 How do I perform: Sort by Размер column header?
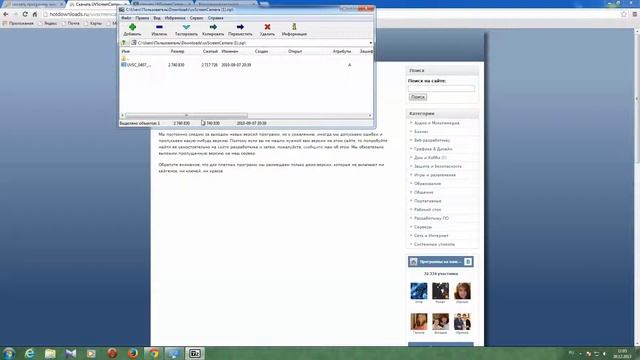pos(177,51)
